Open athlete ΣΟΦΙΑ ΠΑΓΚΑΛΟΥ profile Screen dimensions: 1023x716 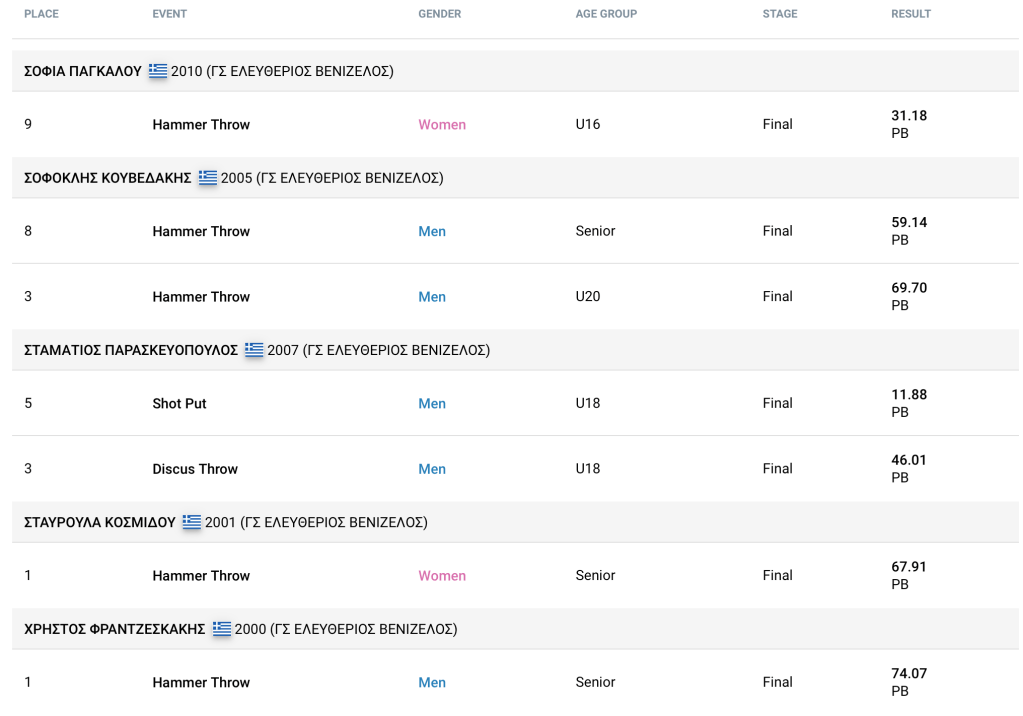click(83, 72)
